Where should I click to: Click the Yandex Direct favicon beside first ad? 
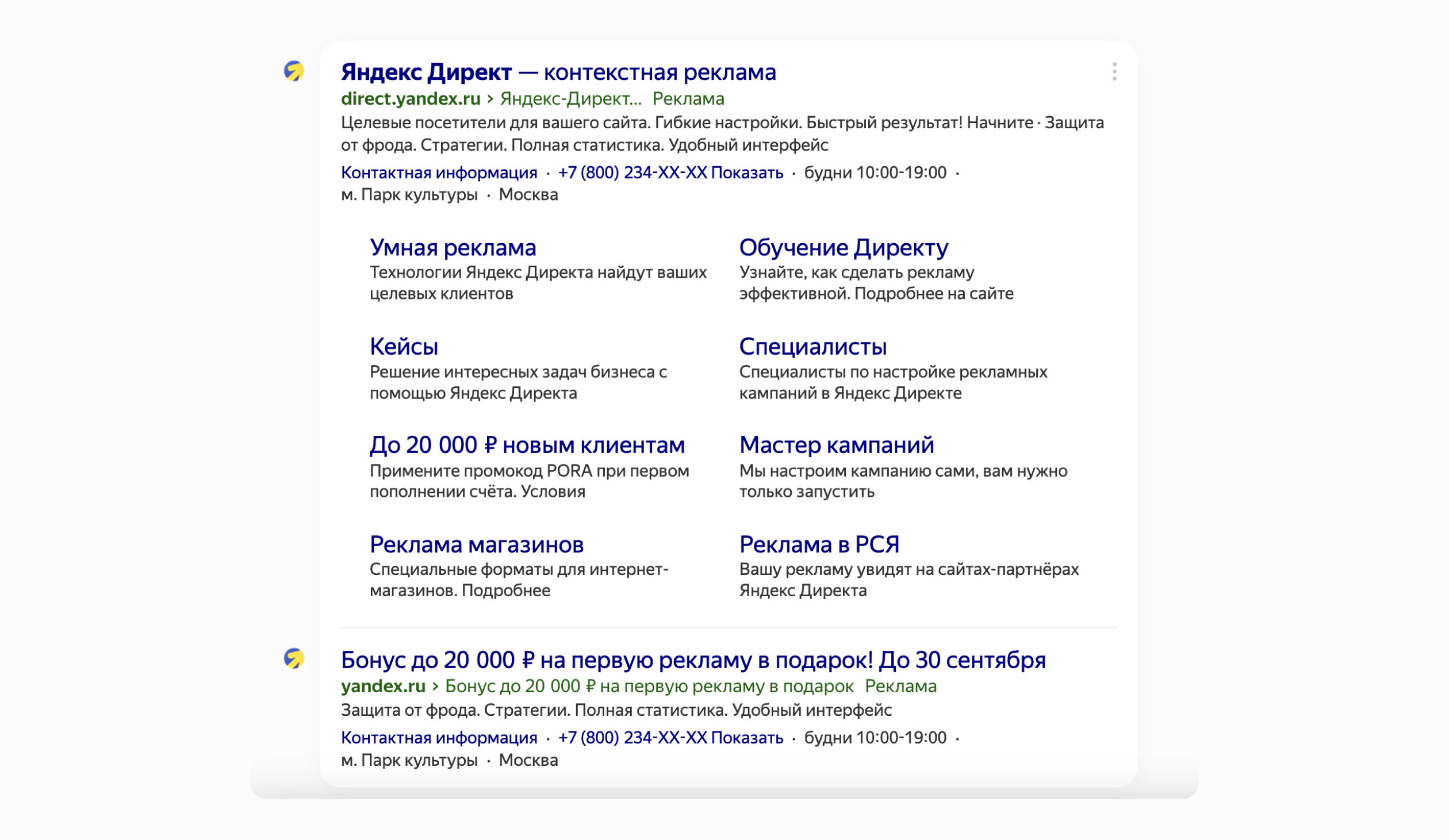coord(294,71)
